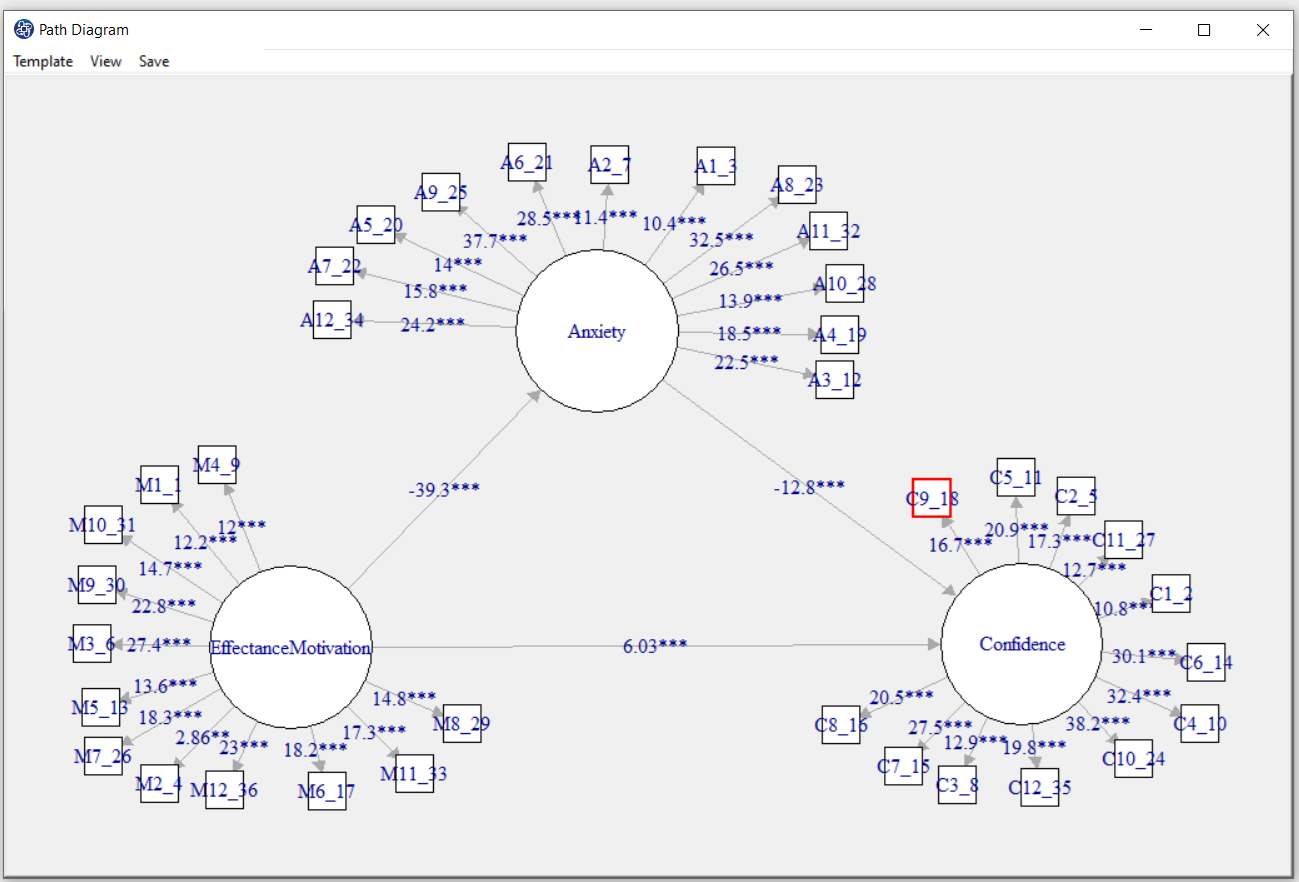Screen dimensions: 1299x882
Task: Click the C6_14 indicator box
Action: coord(1206,662)
